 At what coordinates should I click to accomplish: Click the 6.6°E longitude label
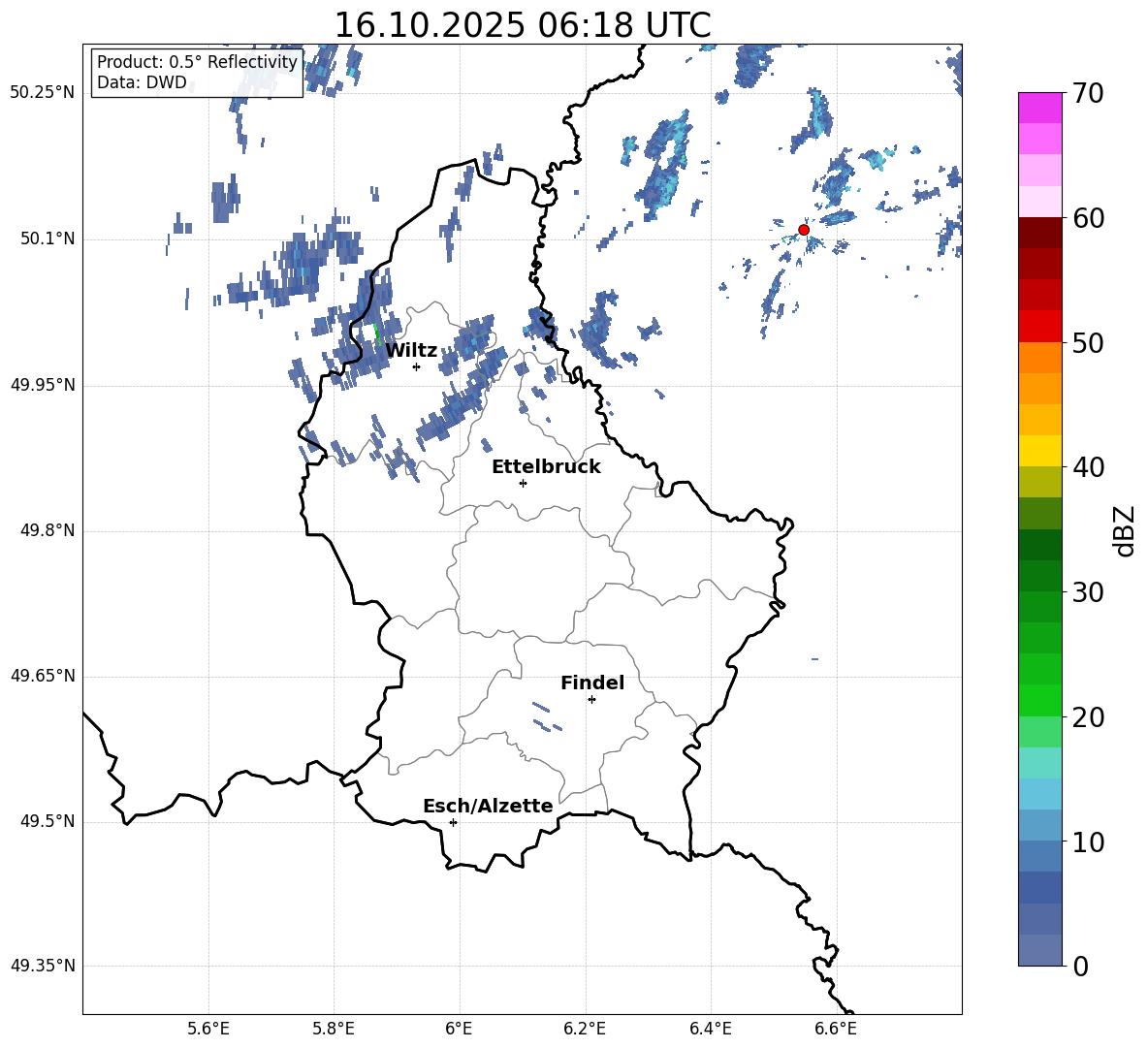(836, 1030)
